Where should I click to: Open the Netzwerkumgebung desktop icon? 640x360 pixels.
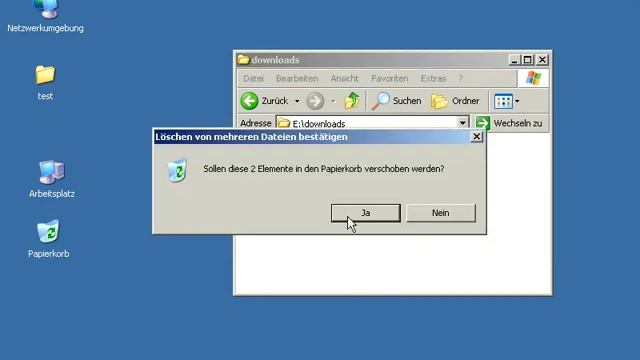click(x=45, y=16)
